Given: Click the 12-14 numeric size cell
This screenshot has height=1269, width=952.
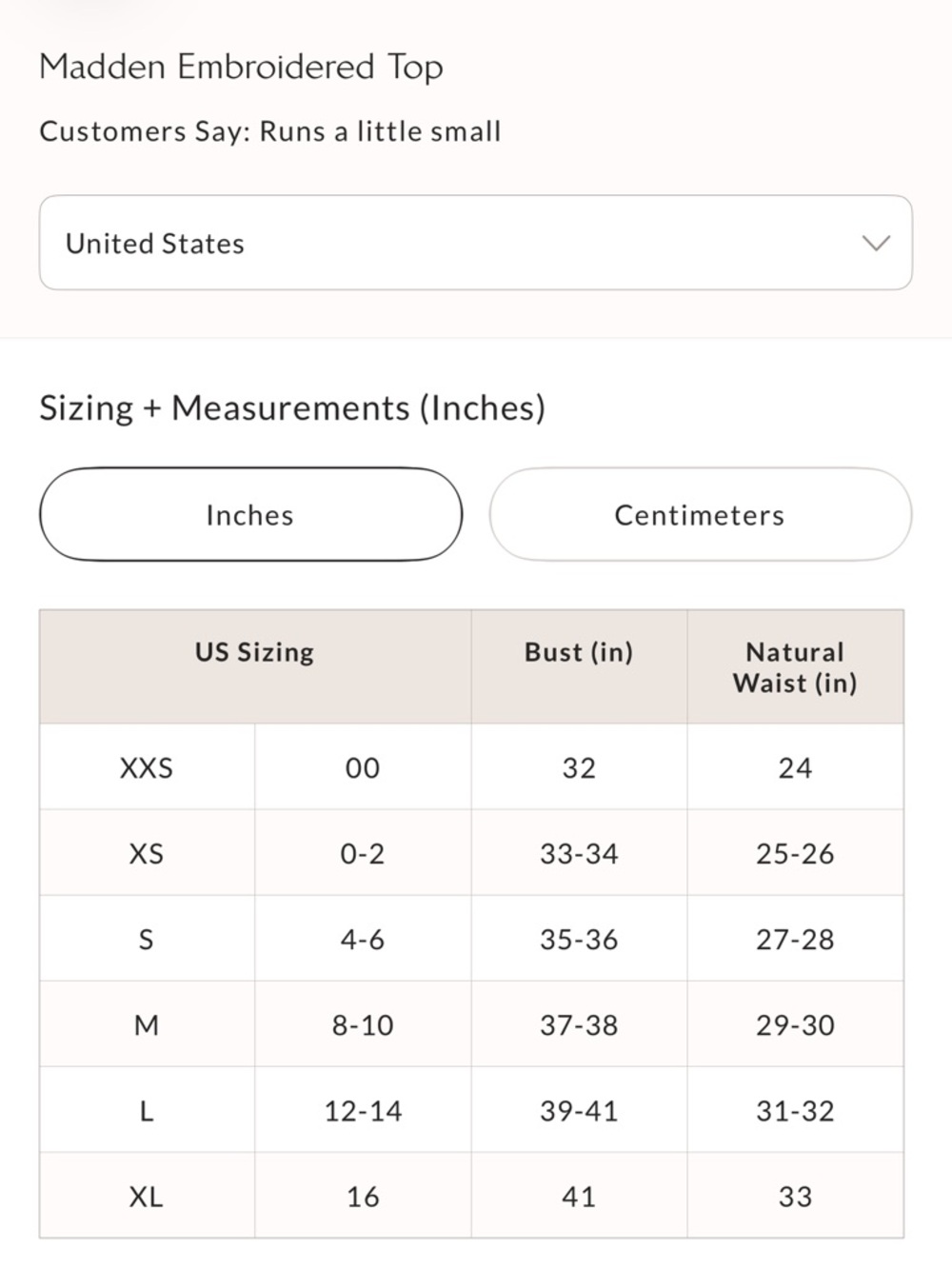Looking at the screenshot, I should pyautogui.click(x=363, y=1110).
